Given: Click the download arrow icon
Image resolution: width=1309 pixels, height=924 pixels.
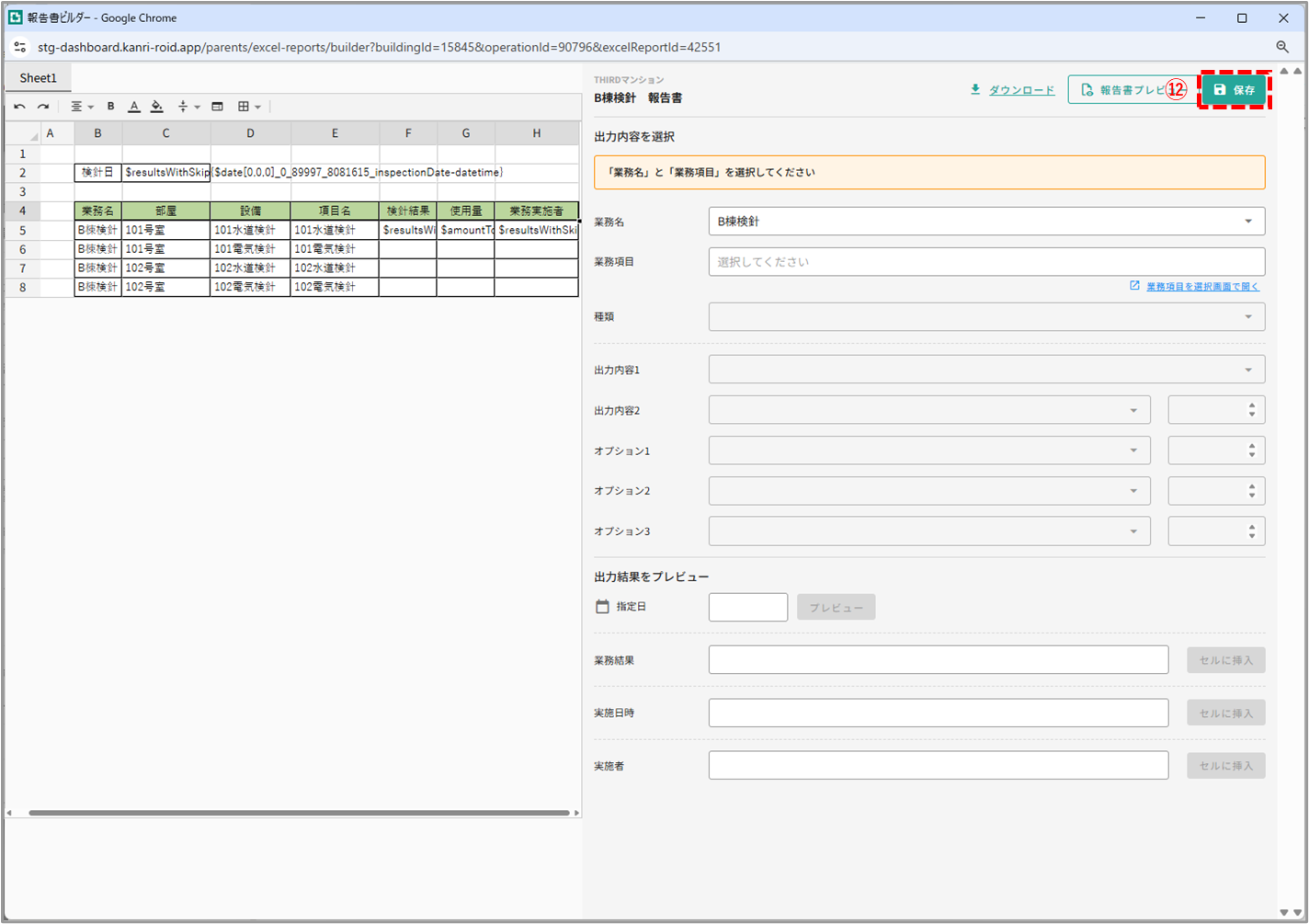Looking at the screenshot, I should (x=975, y=89).
